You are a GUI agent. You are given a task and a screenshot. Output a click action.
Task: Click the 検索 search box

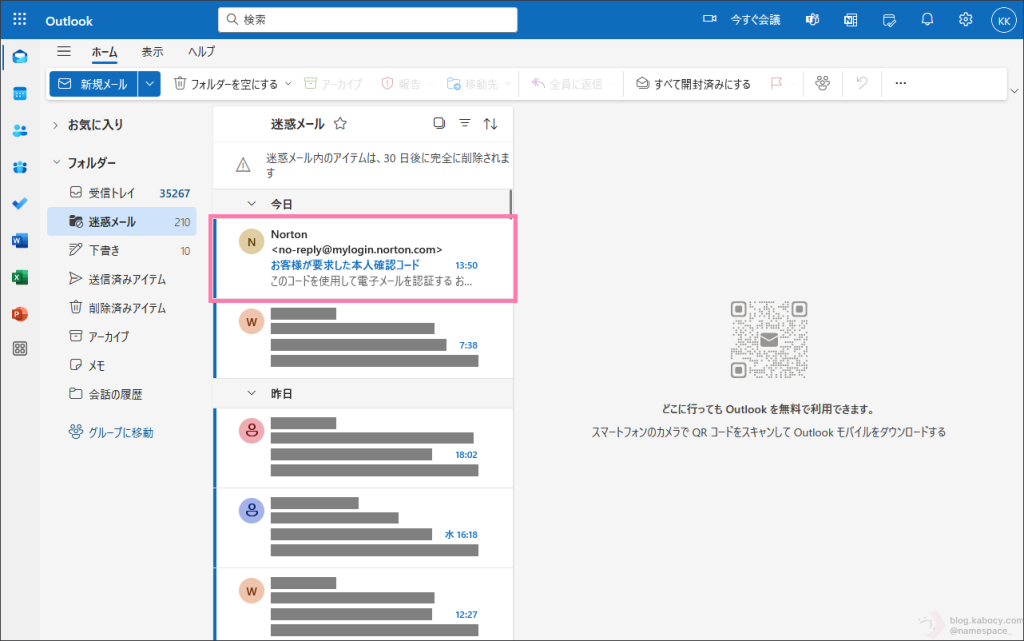(368, 19)
